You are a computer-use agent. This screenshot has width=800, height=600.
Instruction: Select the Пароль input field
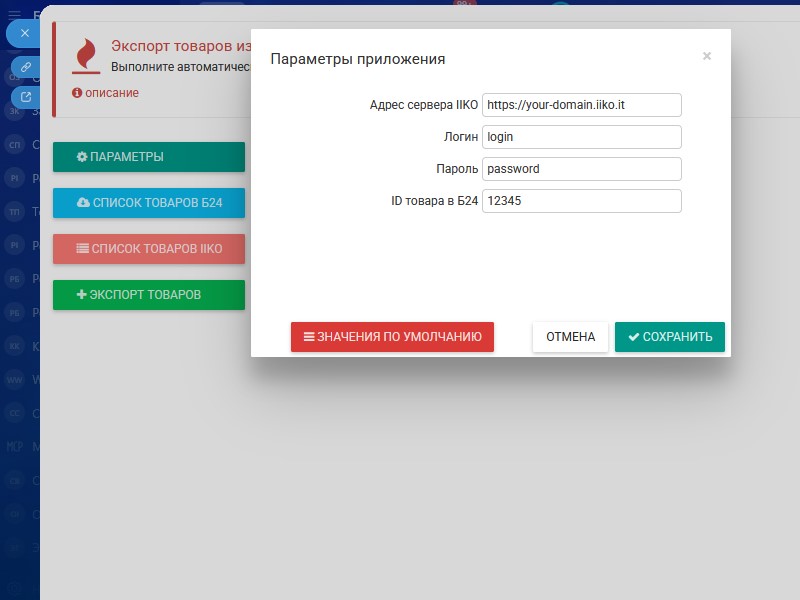coord(582,169)
